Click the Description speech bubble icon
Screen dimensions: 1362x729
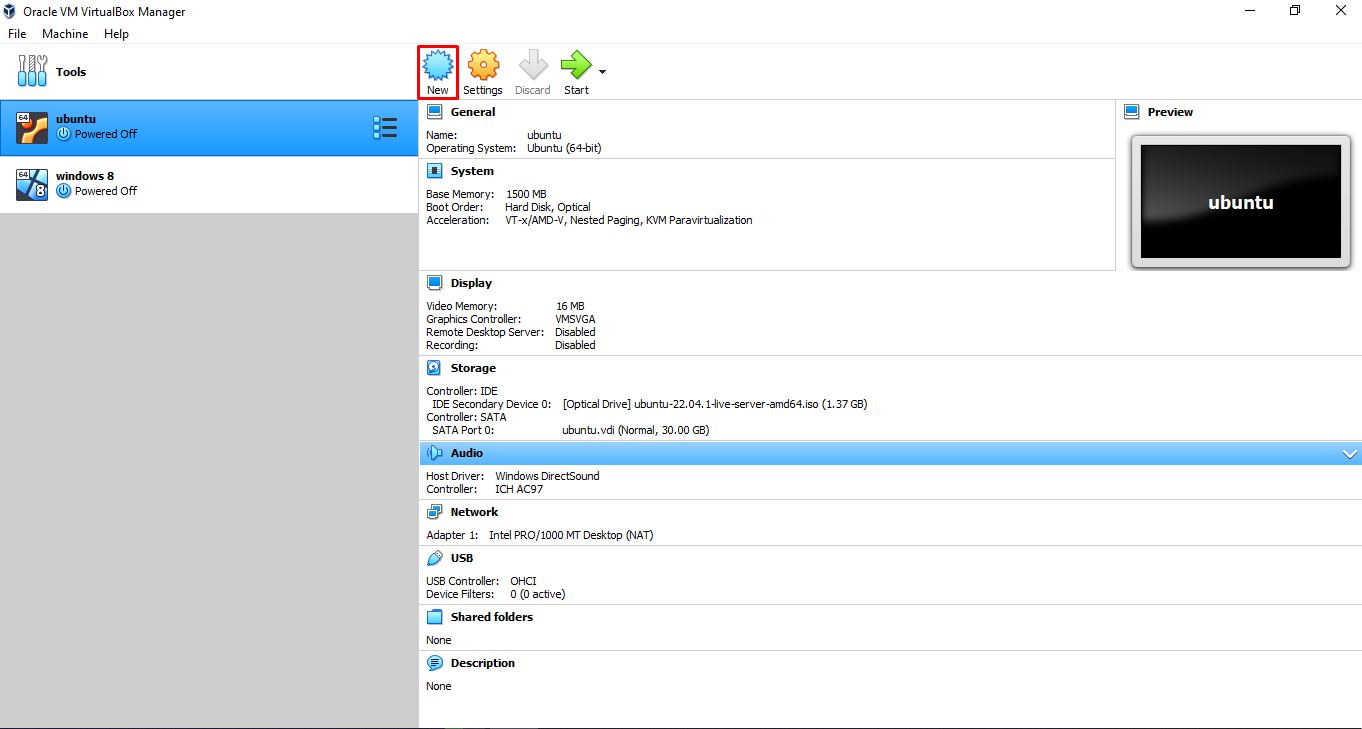(434, 663)
